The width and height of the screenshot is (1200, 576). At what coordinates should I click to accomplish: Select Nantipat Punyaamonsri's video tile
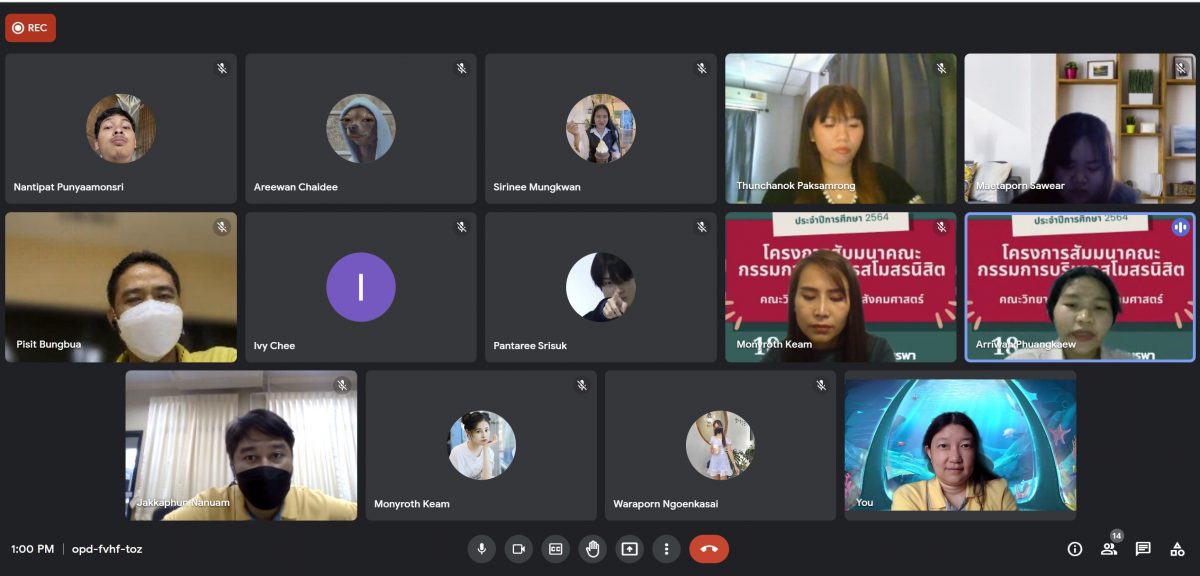coord(121,128)
